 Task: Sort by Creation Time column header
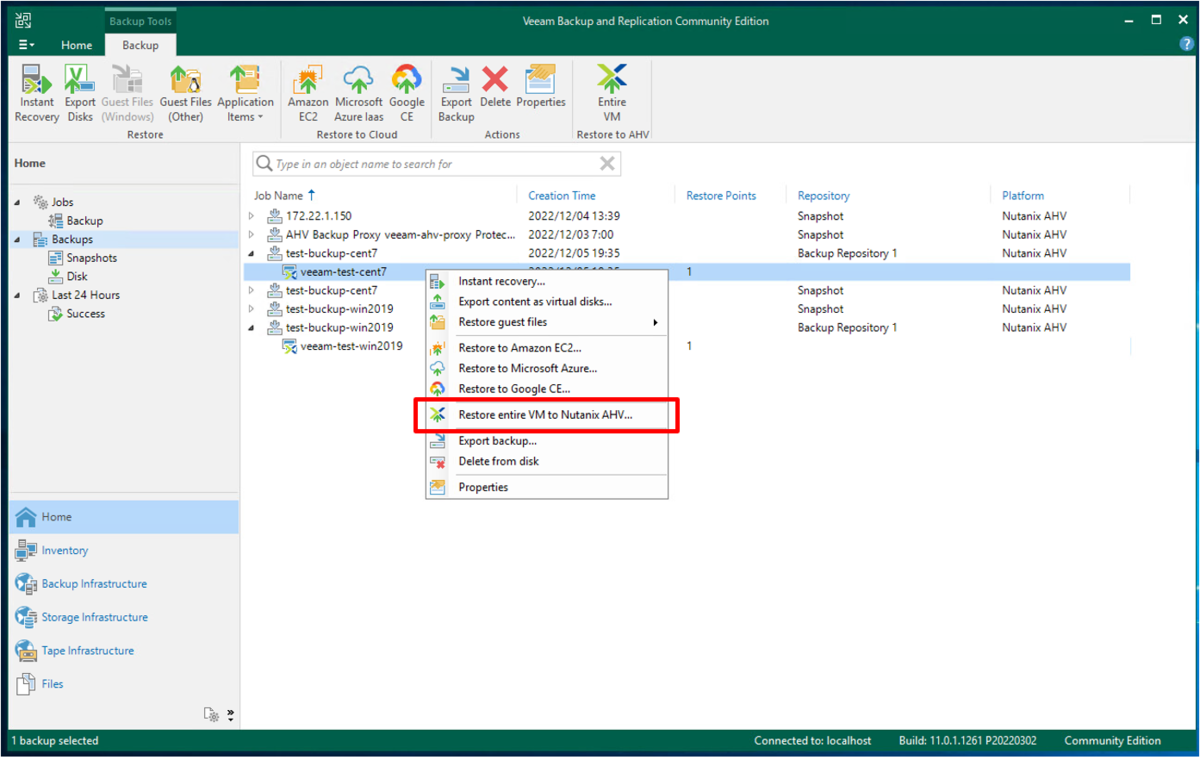562,196
